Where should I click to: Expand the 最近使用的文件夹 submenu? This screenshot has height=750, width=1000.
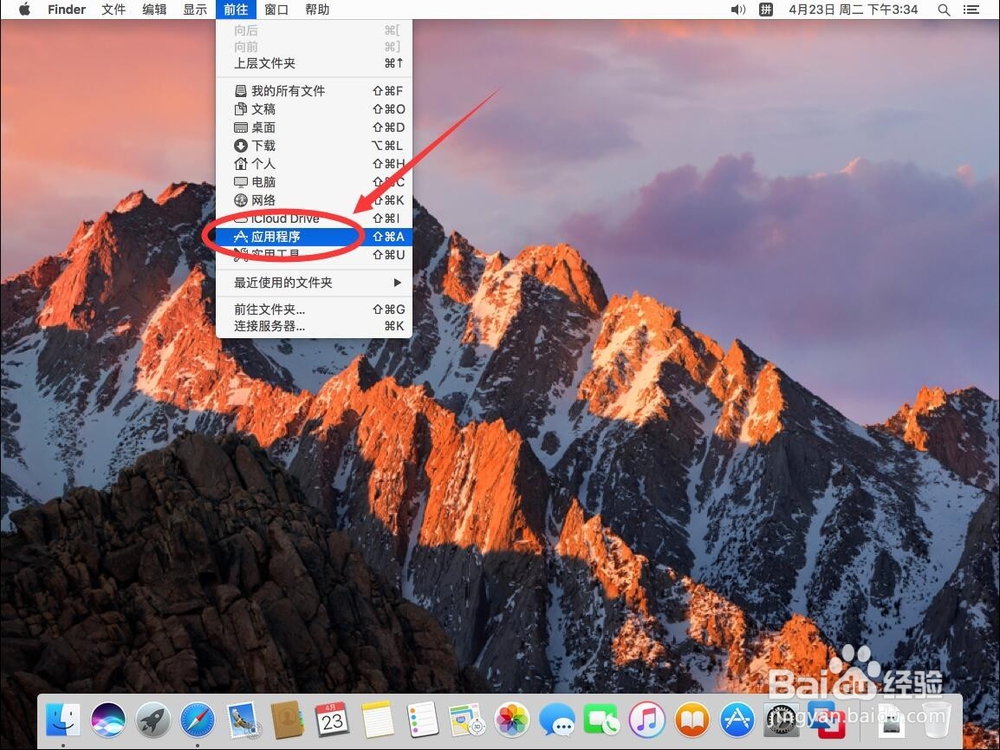285,283
